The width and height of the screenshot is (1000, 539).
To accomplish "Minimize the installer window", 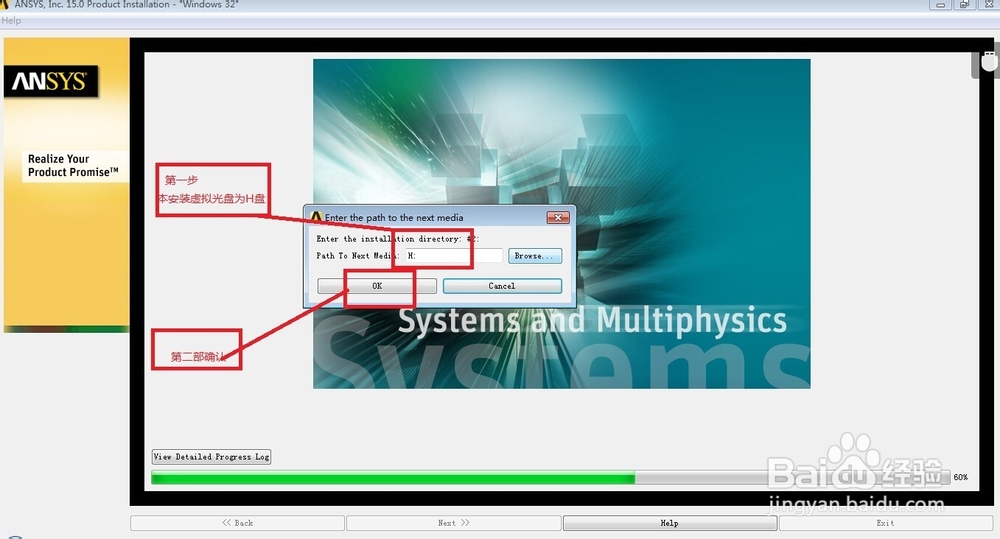I will click(940, 4).
